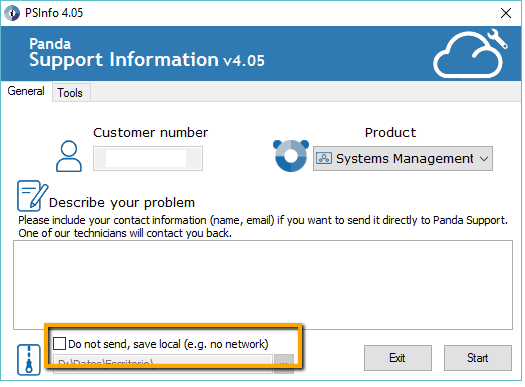Click the browse folder ellipsis button
The image size is (525, 387).
click(284, 364)
